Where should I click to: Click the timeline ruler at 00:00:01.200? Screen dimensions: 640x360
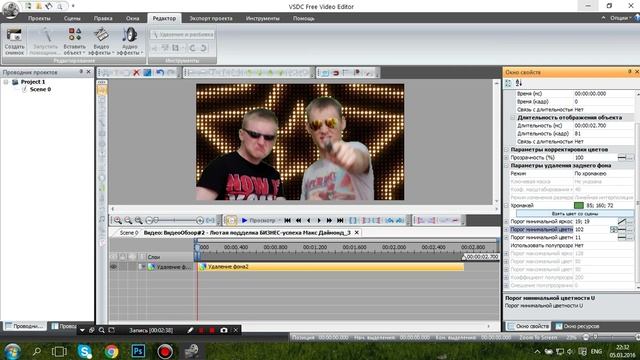(315, 247)
